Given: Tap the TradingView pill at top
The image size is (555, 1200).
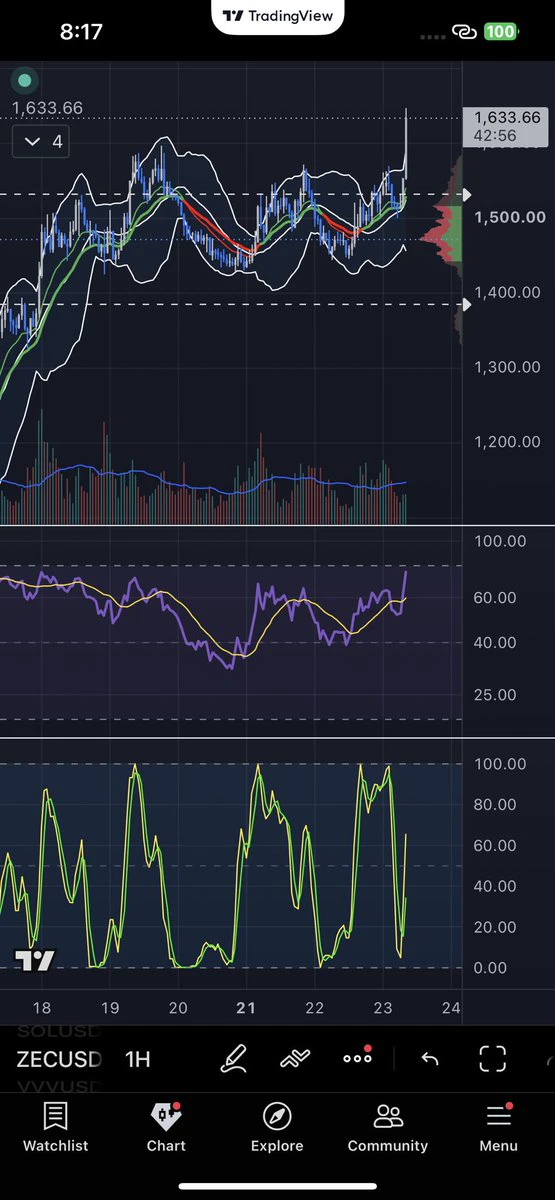Looking at the screenshot, I should pos(278,17).
